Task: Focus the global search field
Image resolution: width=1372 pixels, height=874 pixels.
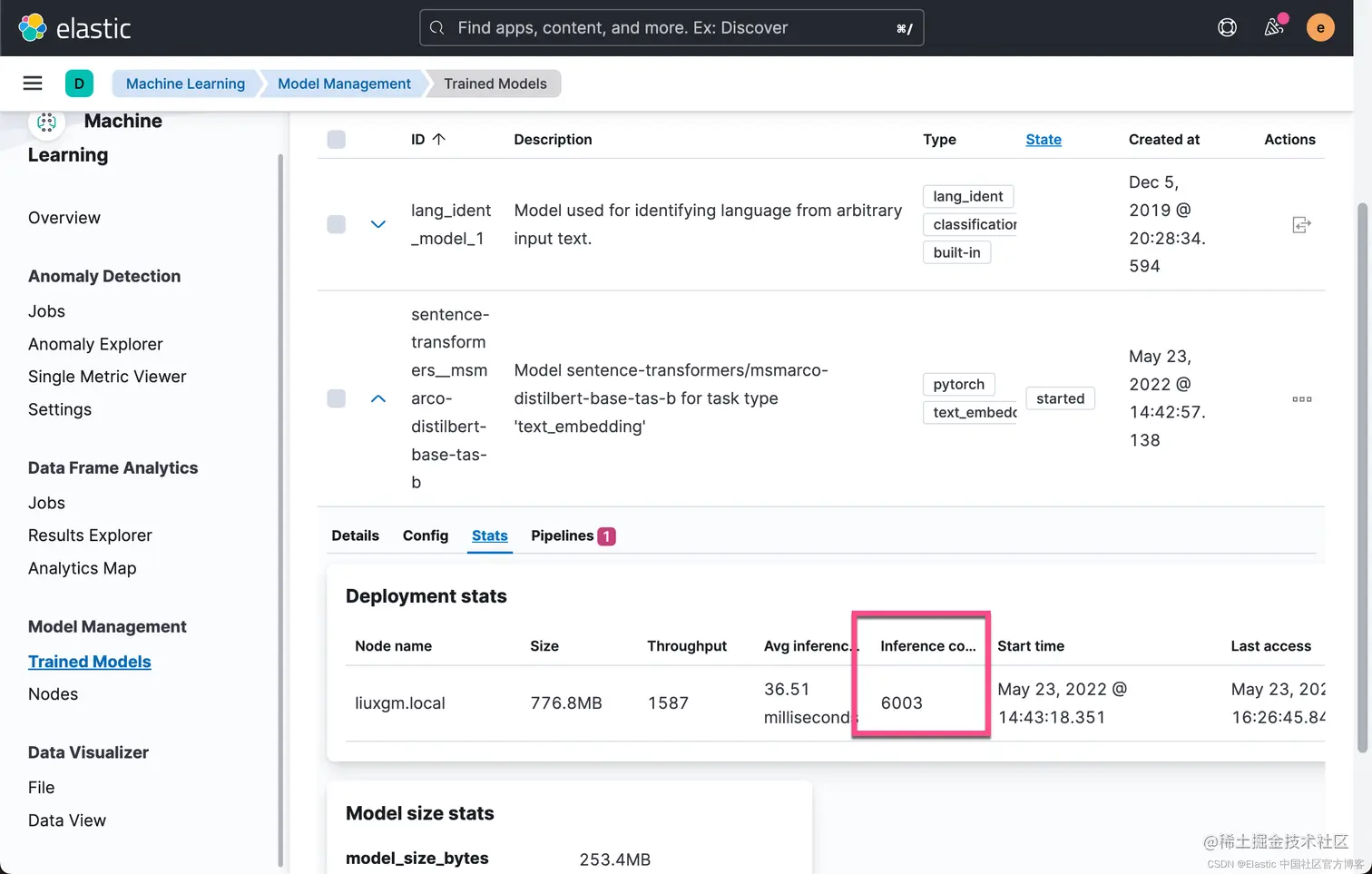Action: [x=671, y=28]
